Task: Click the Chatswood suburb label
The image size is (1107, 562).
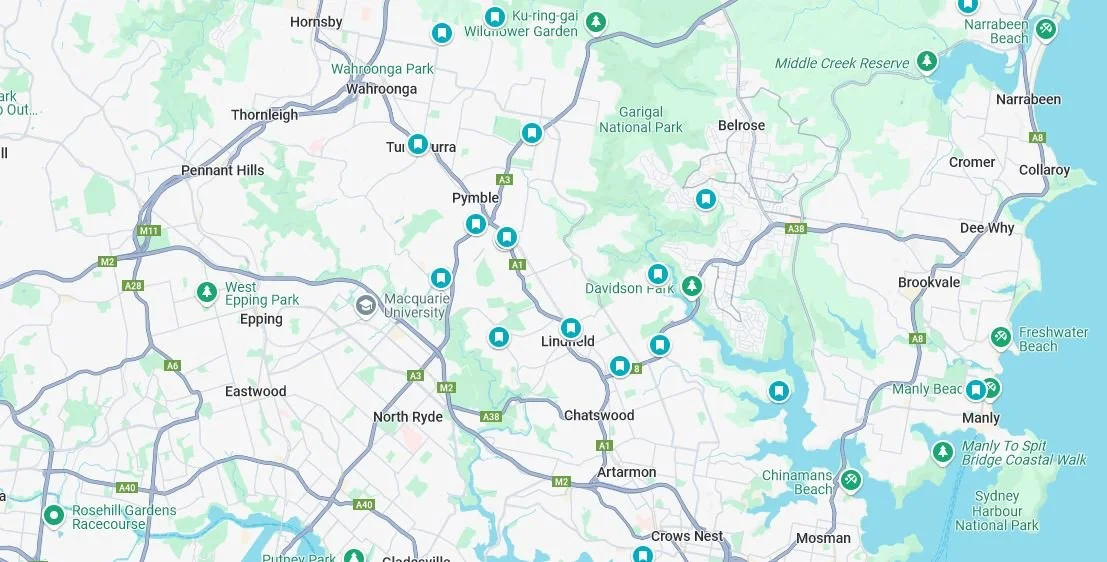Action: click(599, 415)
